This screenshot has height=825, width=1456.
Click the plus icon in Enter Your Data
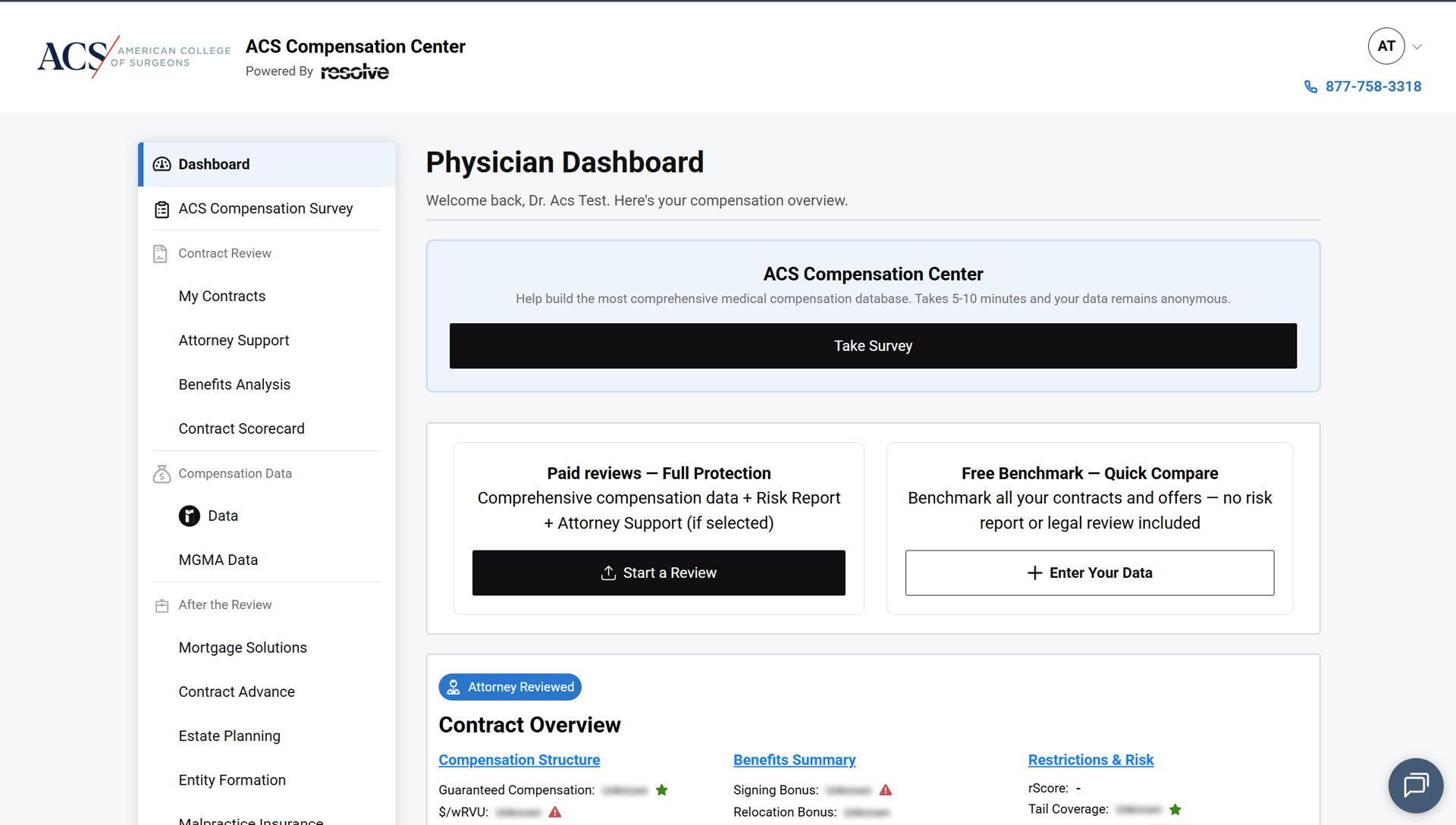1034,573
